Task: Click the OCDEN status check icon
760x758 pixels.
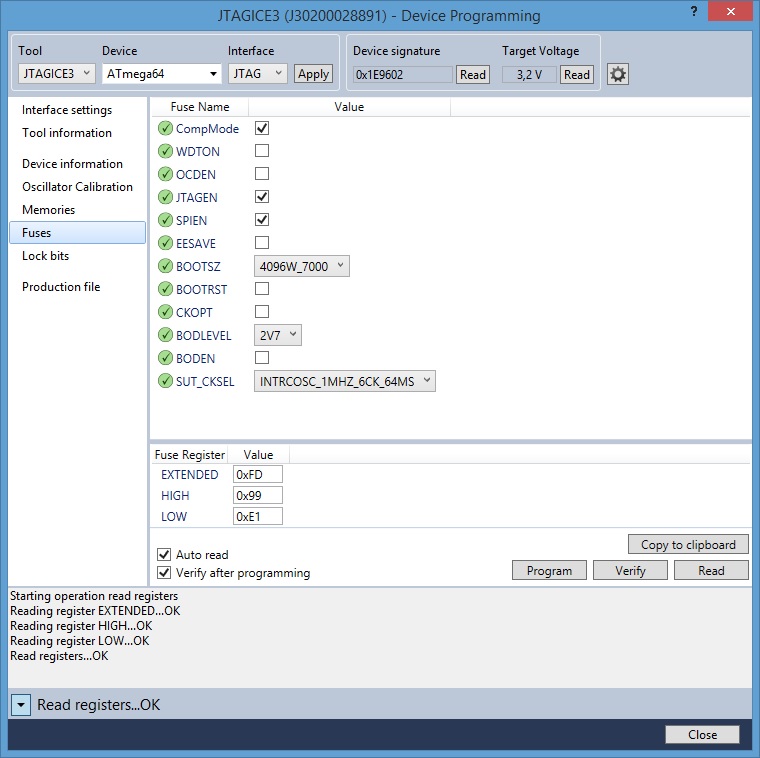Action: 165,174
